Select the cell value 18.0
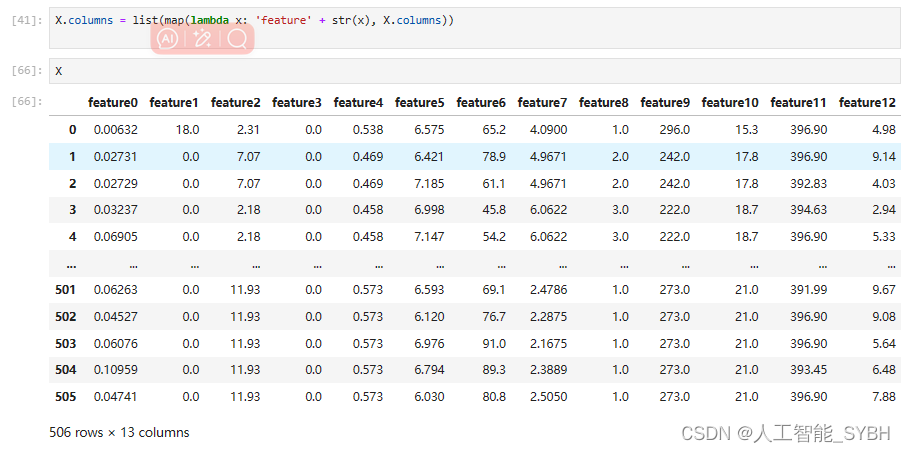The width and height of the screenshot is (905, 453). 188,130
